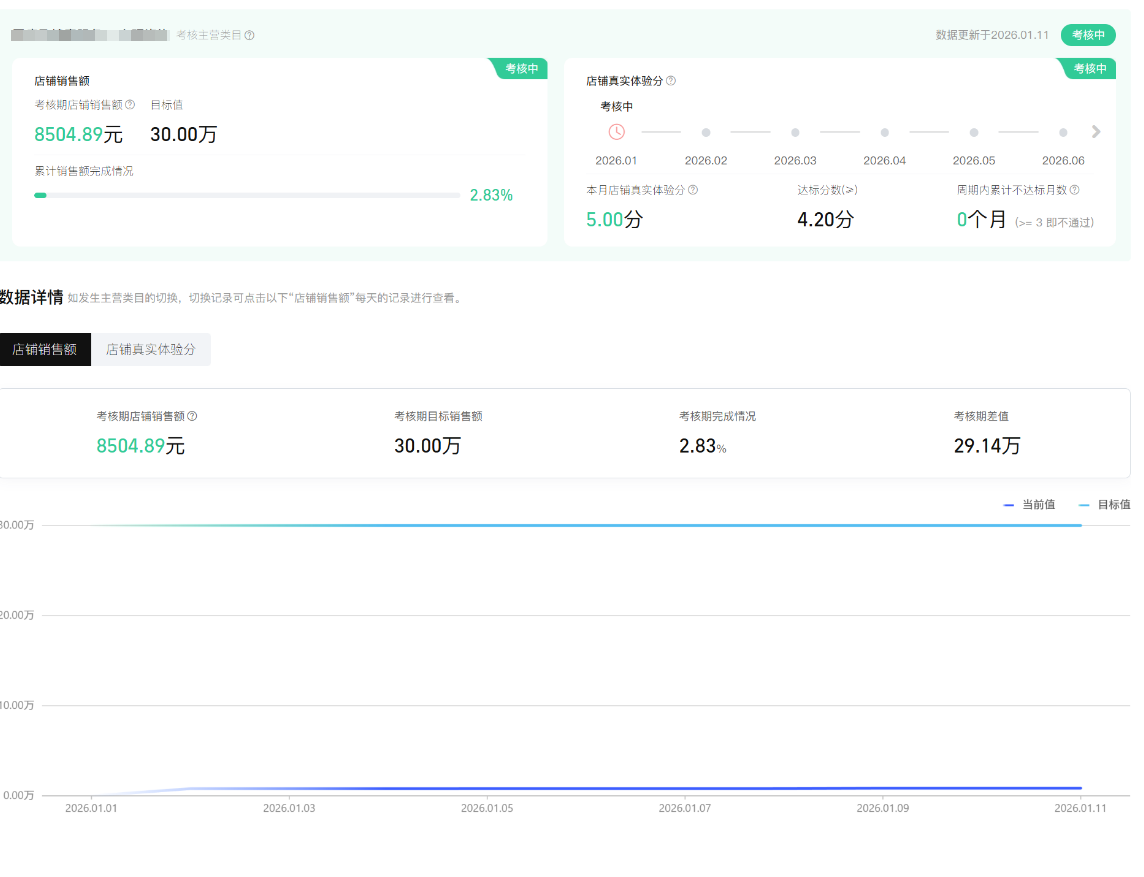Click the 考核中 ribbon on 店铺销售额 card
The height and width of the screenshot is (877, 1144).
[520, 69]
